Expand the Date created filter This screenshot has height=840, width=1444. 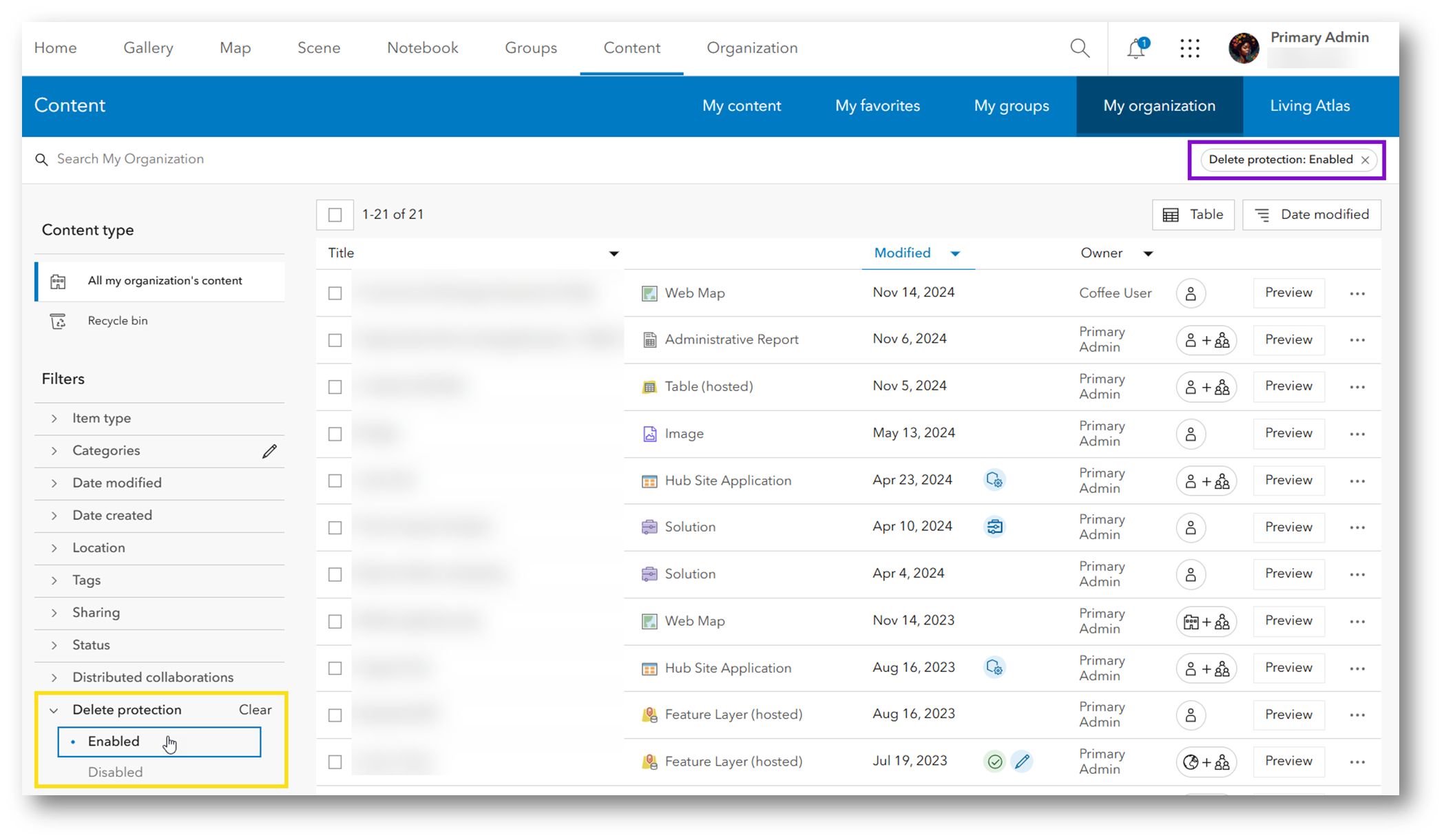tap(112, 515)
